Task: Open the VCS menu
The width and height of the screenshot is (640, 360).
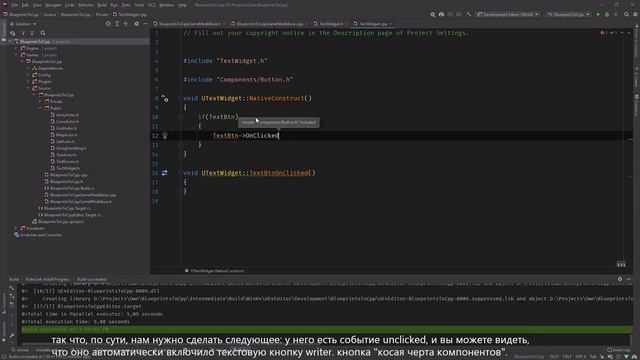Action: coord(152,5)
